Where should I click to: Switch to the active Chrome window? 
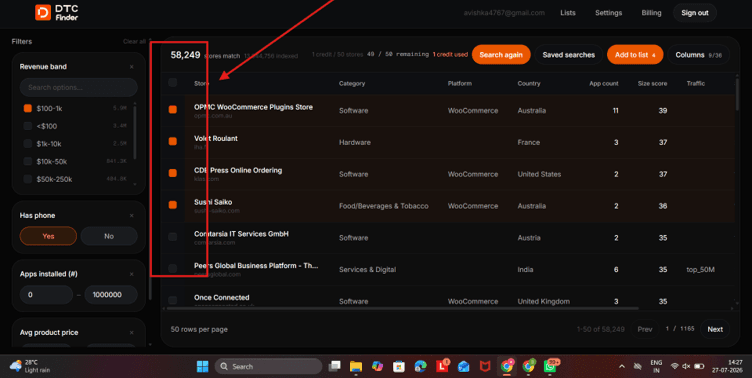507,366
